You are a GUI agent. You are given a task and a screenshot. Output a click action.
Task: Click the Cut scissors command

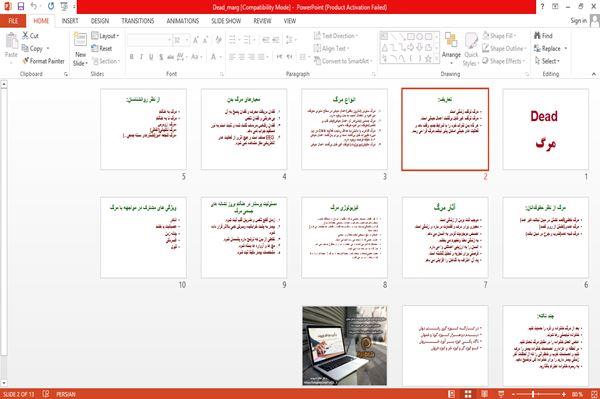click(30, 36)
